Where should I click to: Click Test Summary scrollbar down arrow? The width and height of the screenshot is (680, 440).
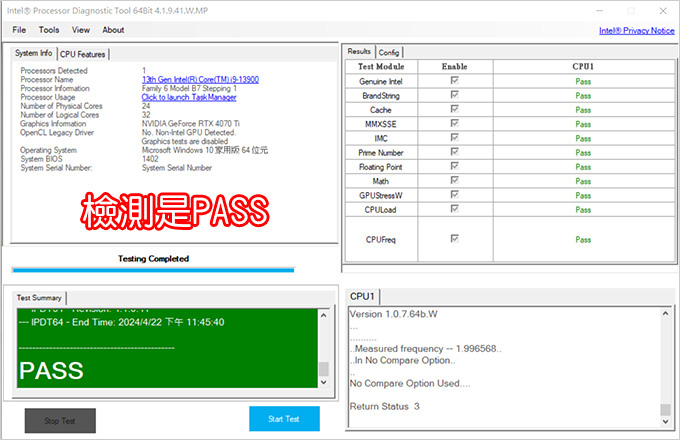tap(324, 382)
